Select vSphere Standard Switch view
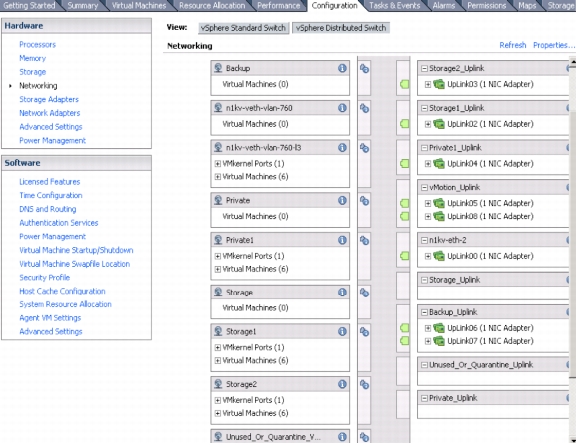Screen dimensions: 578x445 tap(243, 28)
